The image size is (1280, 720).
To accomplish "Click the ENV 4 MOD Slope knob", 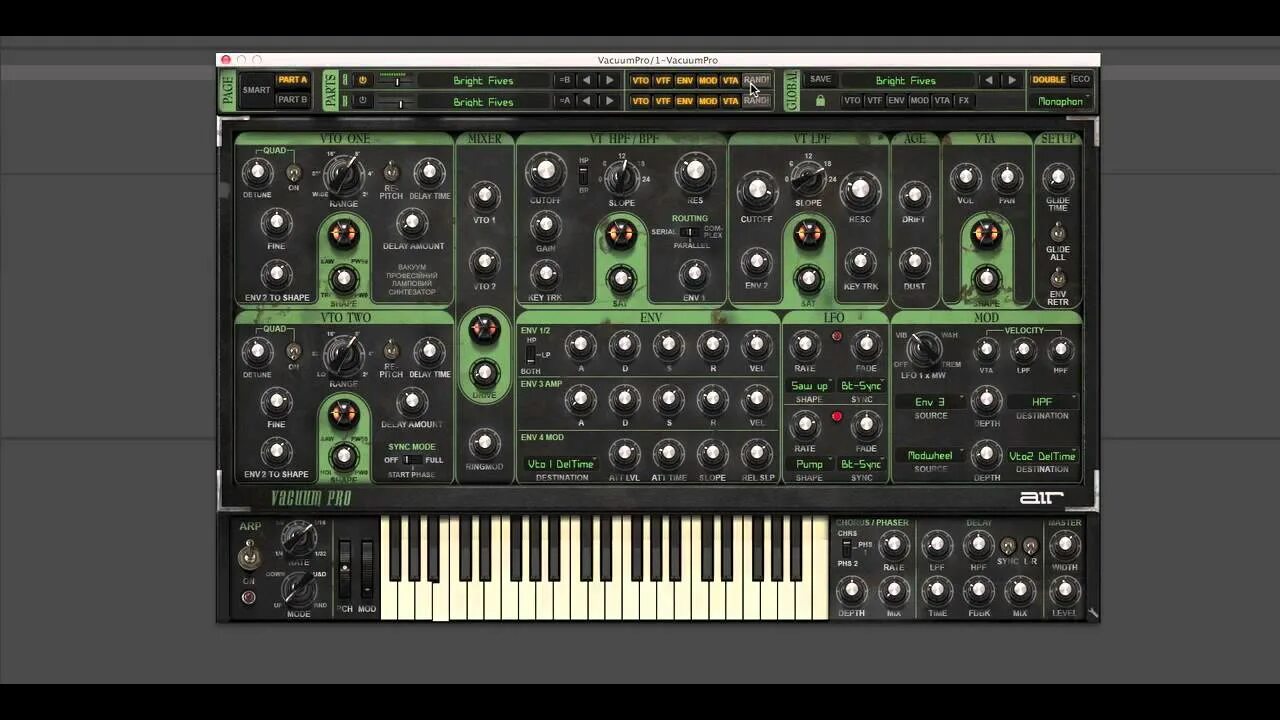I will 712,454.
